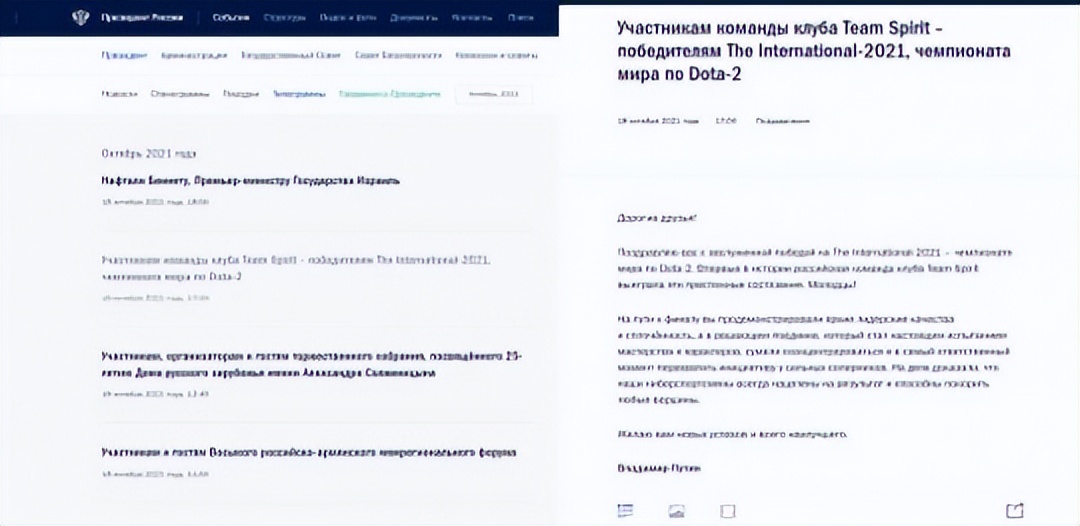Screen dimensions: 1080x526
Task: Open Видео и фото in top navigation
Action: click(348, 18)
